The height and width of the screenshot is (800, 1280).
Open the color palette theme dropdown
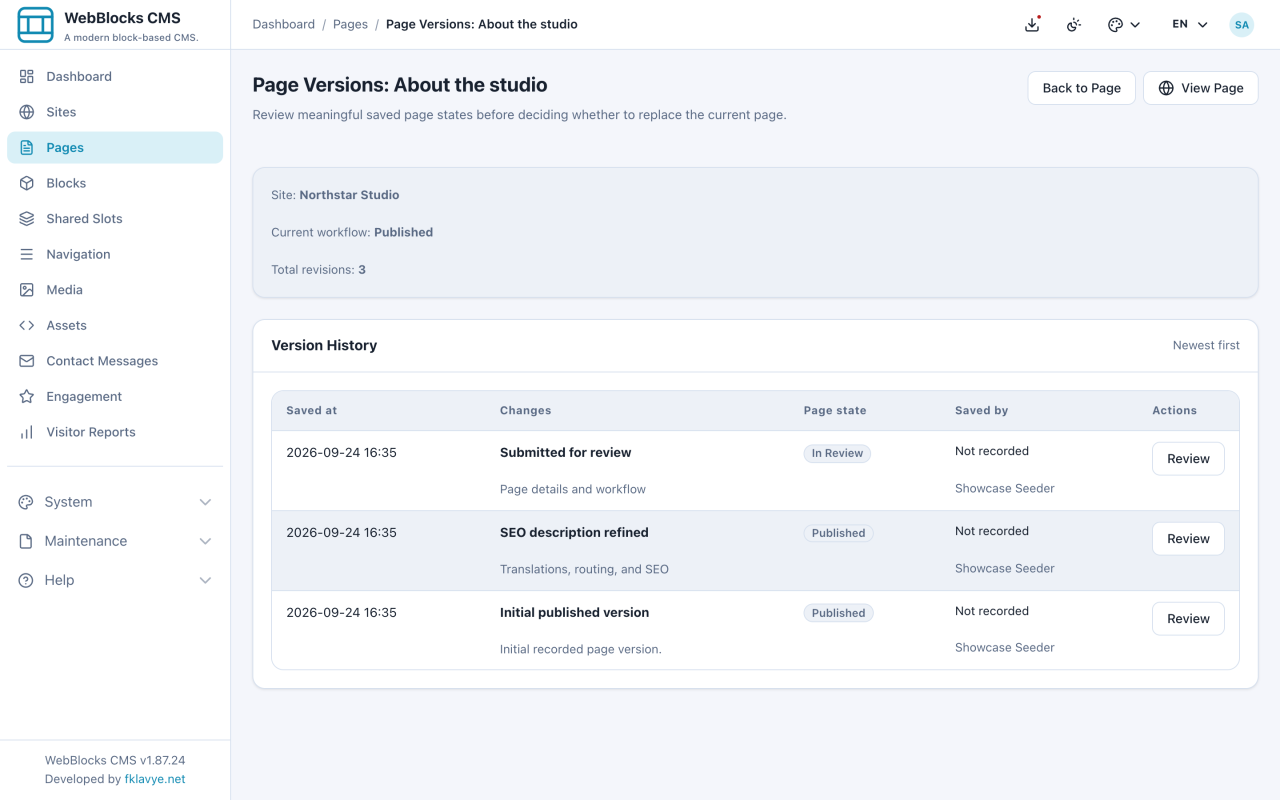pyautogui.click(x=1124, y=25)
